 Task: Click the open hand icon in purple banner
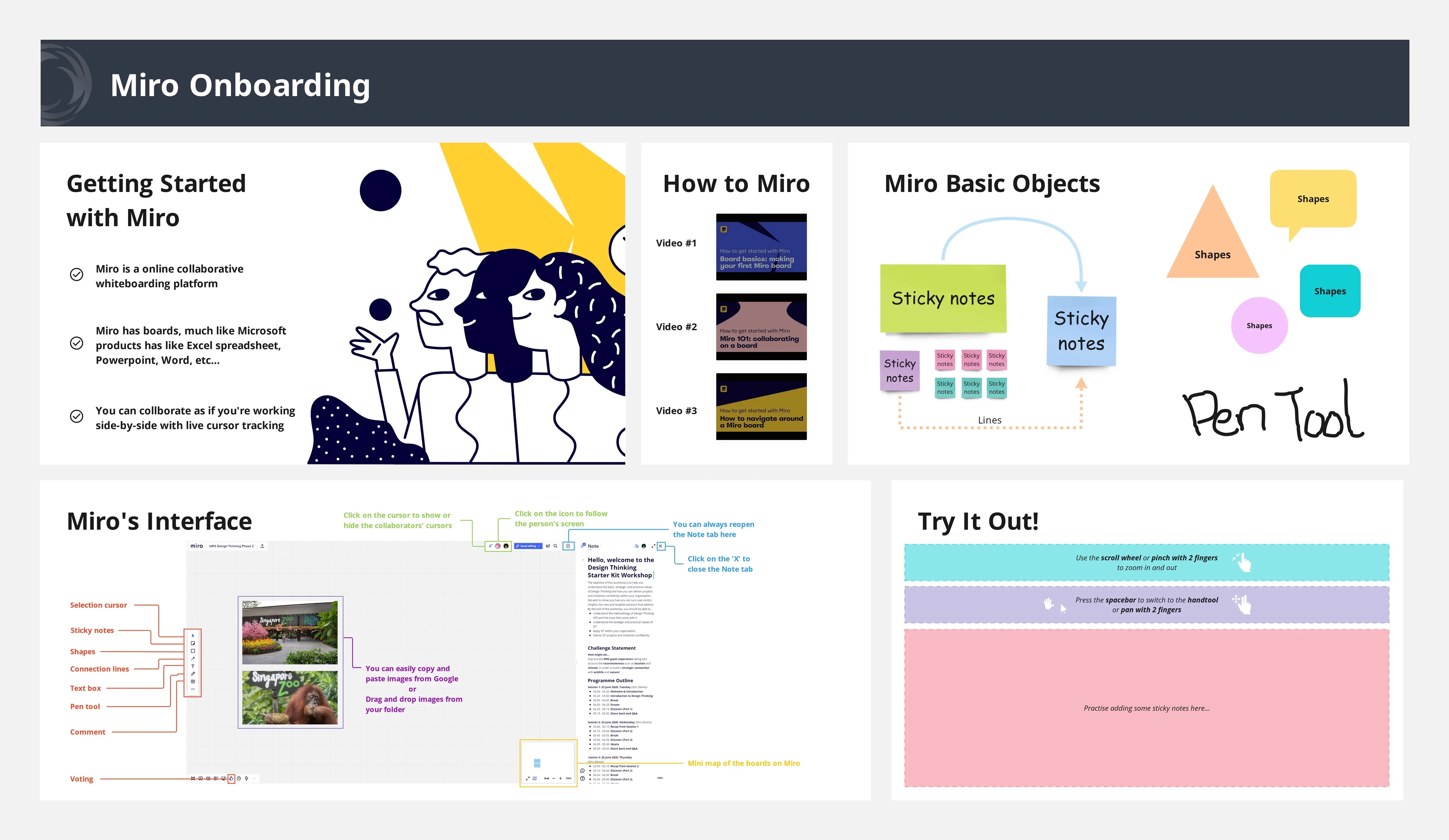[1049, 603]
